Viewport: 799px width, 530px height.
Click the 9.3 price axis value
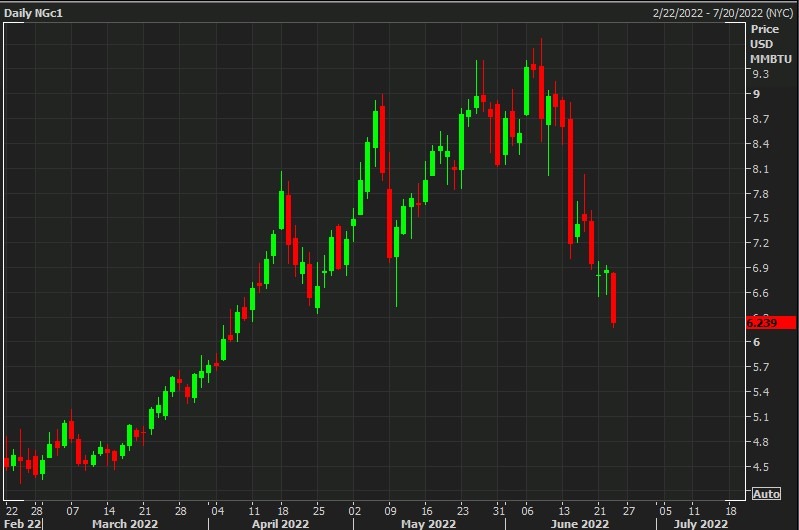(760, 74)
